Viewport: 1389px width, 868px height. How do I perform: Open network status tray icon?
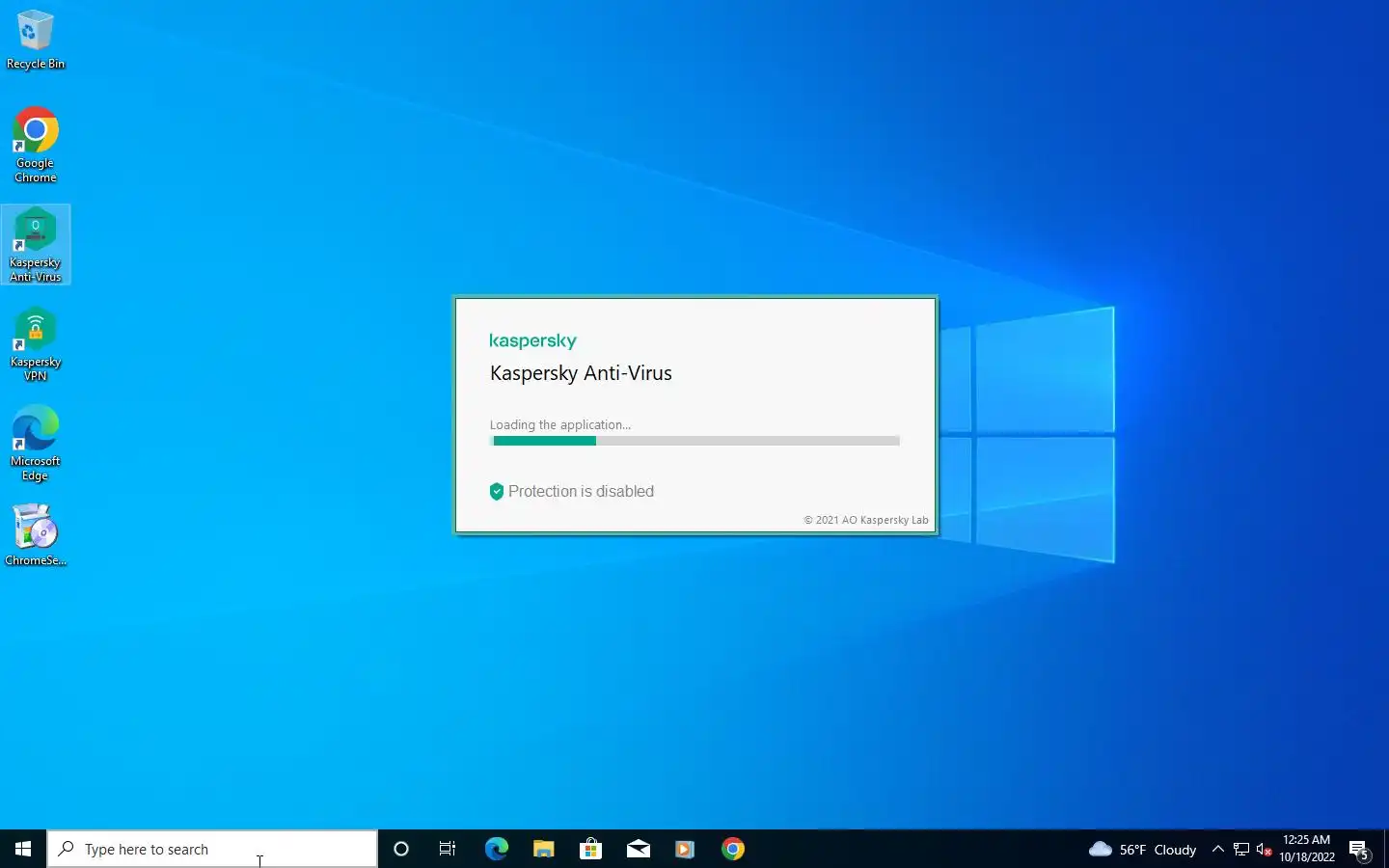click(x=1241, y=849)
